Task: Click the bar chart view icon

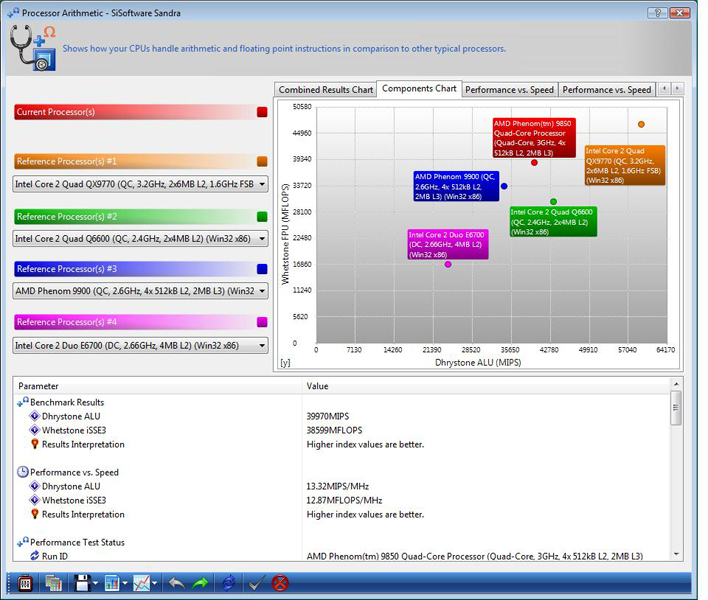Action: 112,583
